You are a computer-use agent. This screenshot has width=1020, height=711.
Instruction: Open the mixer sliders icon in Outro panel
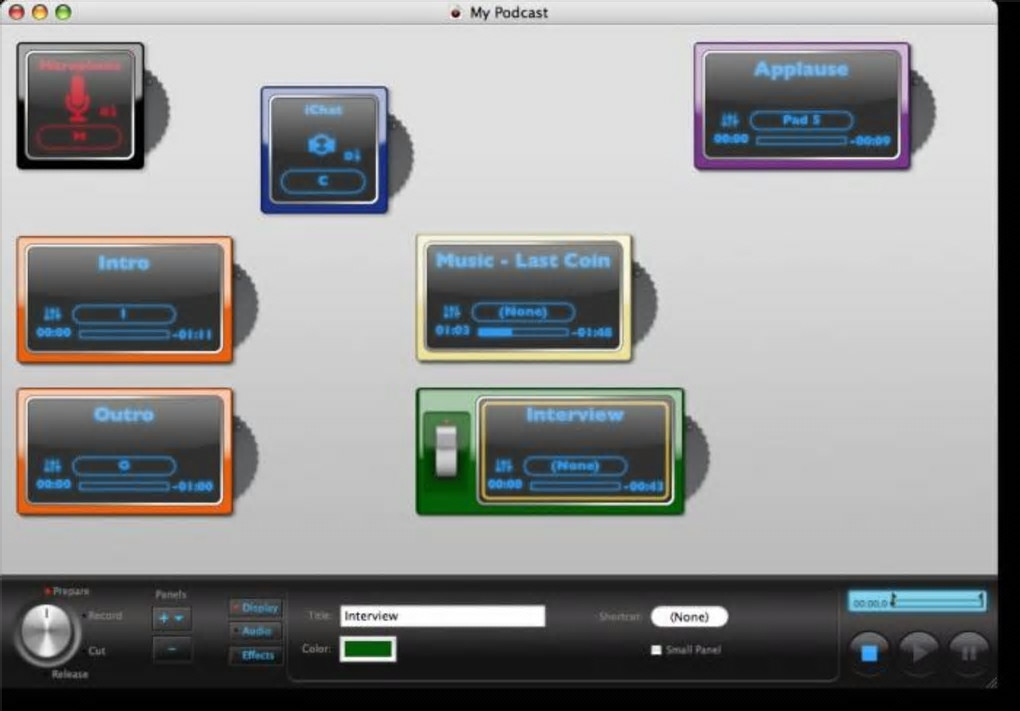(52, 466)
